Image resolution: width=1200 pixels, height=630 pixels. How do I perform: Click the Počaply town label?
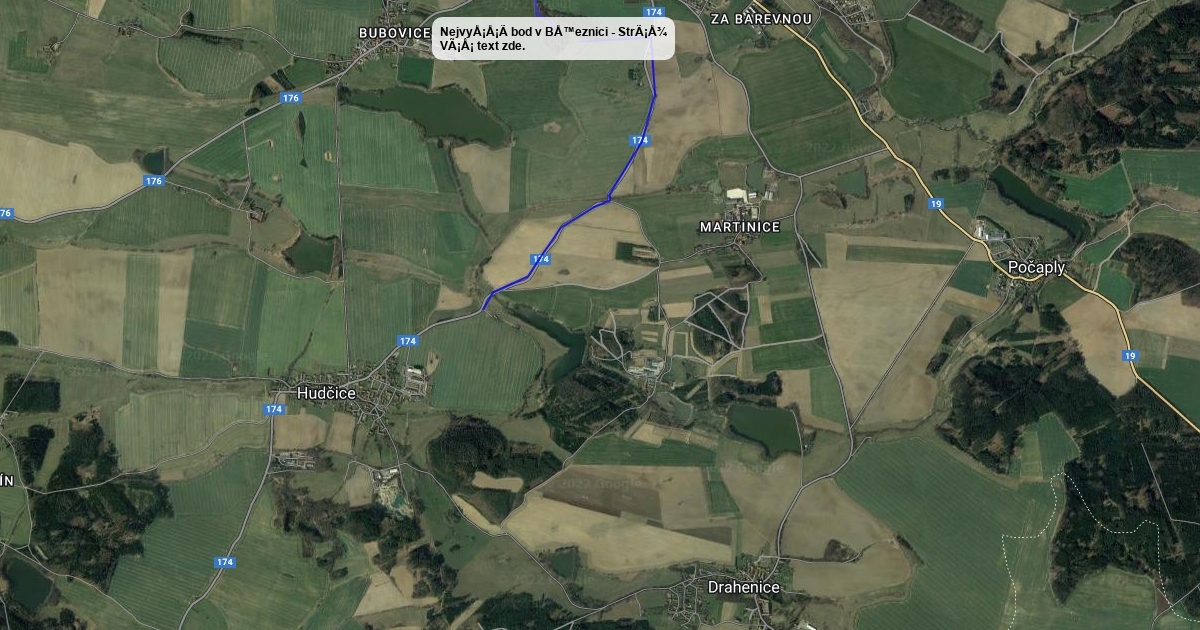point(1037,268)
